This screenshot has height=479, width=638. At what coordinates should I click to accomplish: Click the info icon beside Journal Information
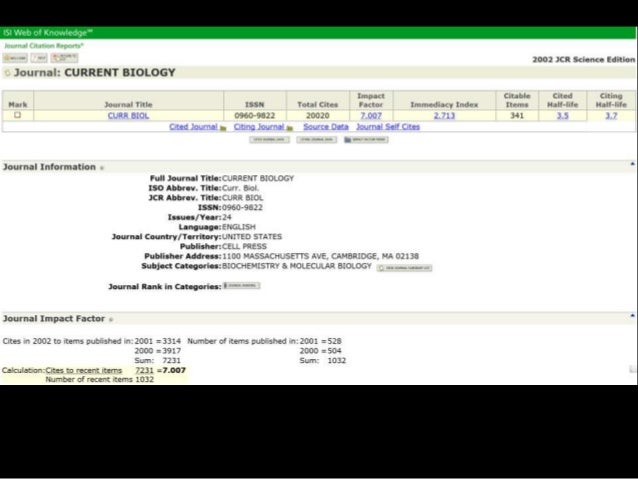[x=102, y=168]
